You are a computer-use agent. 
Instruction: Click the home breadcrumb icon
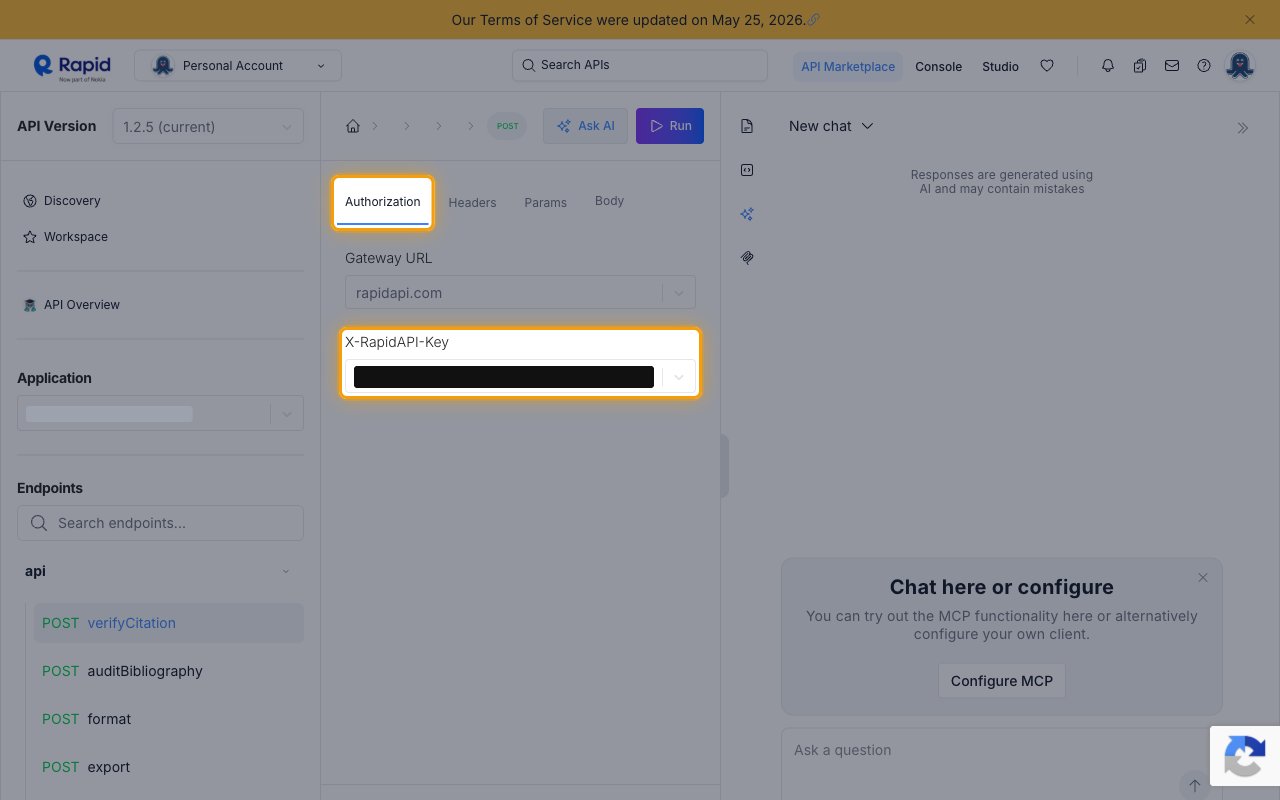point(353,126)
